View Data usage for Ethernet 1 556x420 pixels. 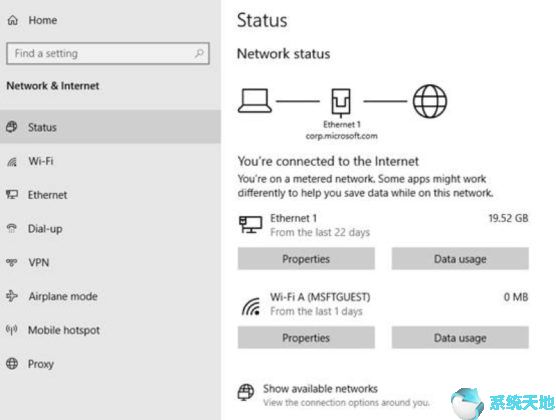[x=460, y=259]
